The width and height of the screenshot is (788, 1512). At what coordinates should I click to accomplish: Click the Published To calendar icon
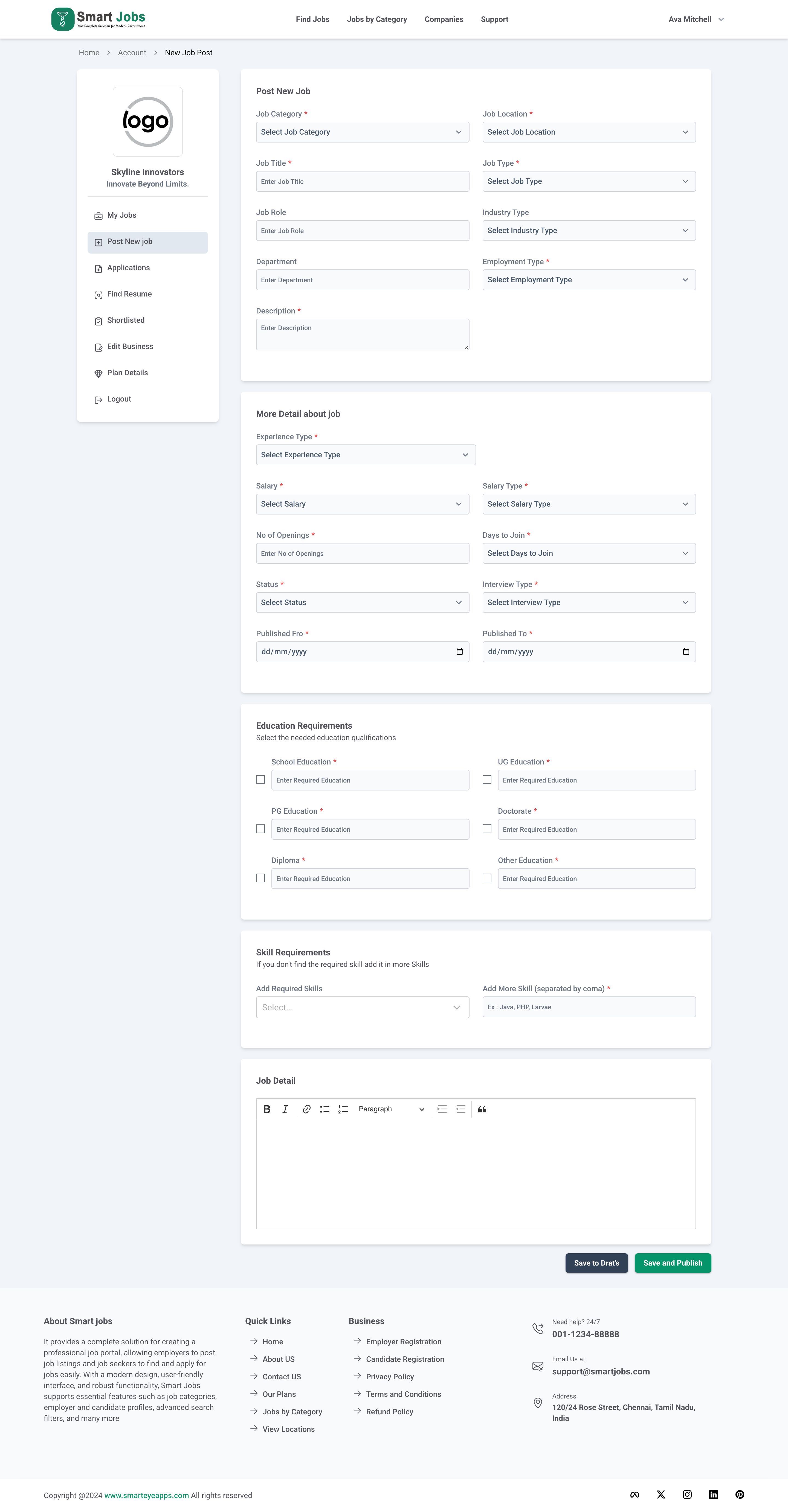(686, 652)
